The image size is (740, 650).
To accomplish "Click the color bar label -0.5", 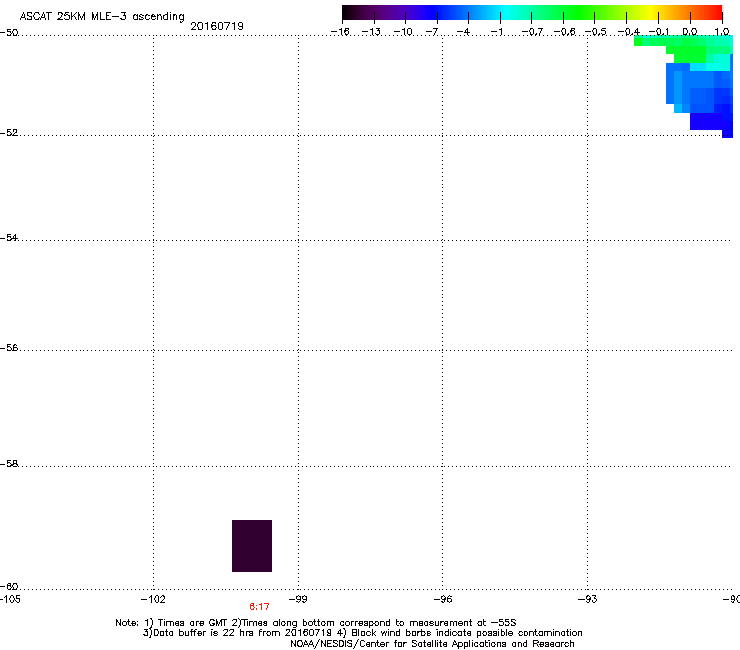I will pyautogui.click(x=596, y=32).
